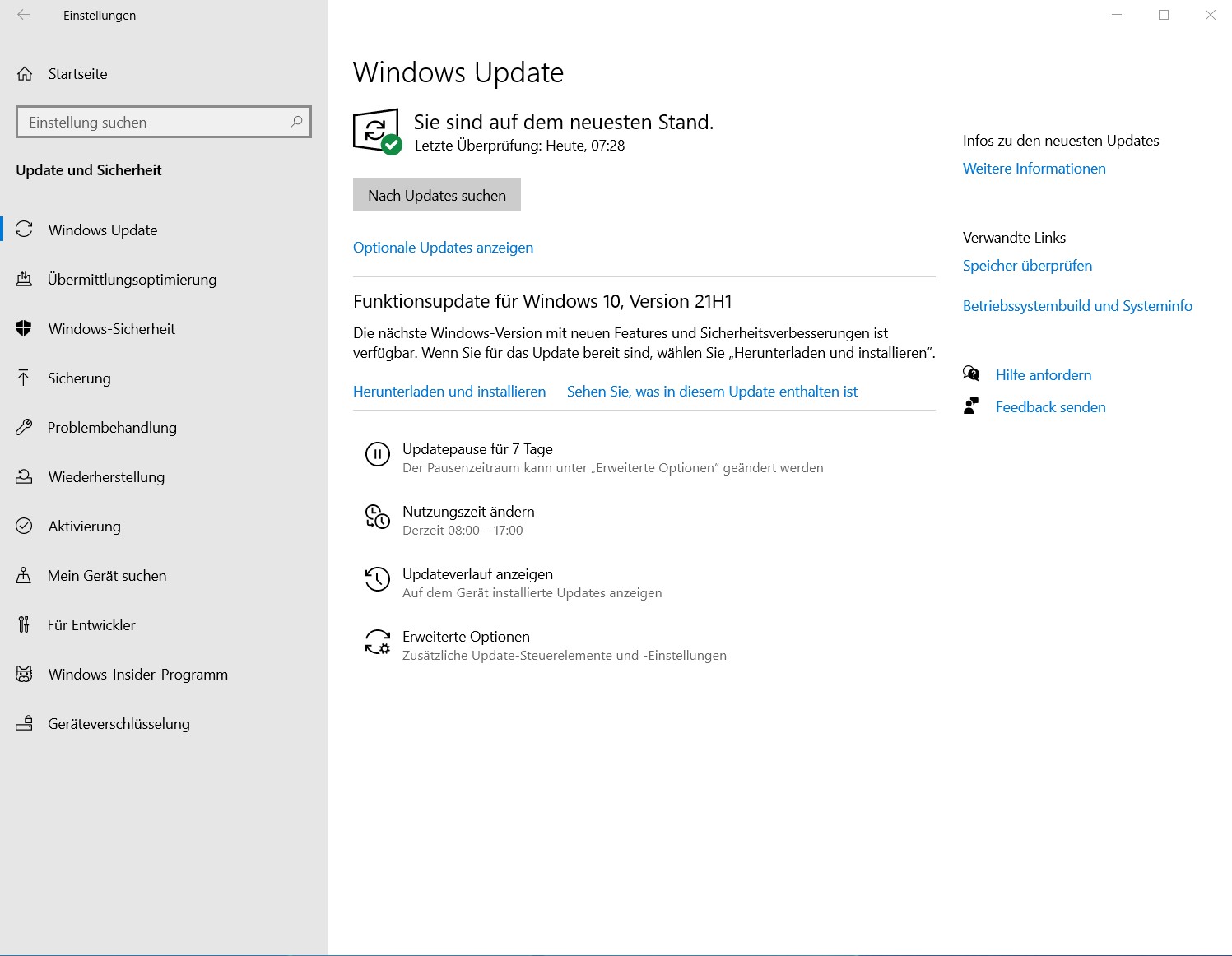Click the 'Verwandte Links' heading
Viewport: 1232px width, 956px height.
pos(1014,238)
